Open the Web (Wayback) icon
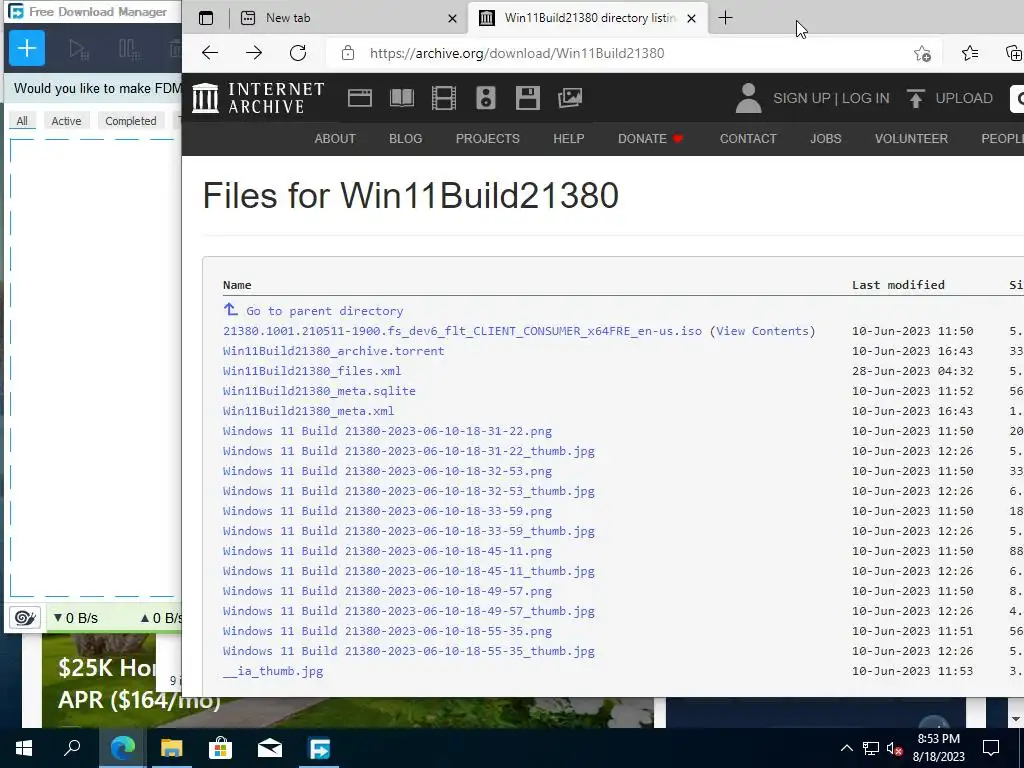 tap(360, 98)
